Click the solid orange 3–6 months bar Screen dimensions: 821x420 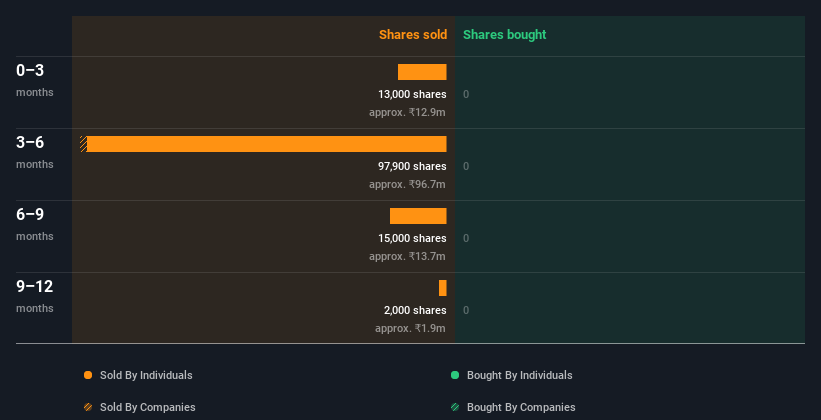click(x=267, y=144)
